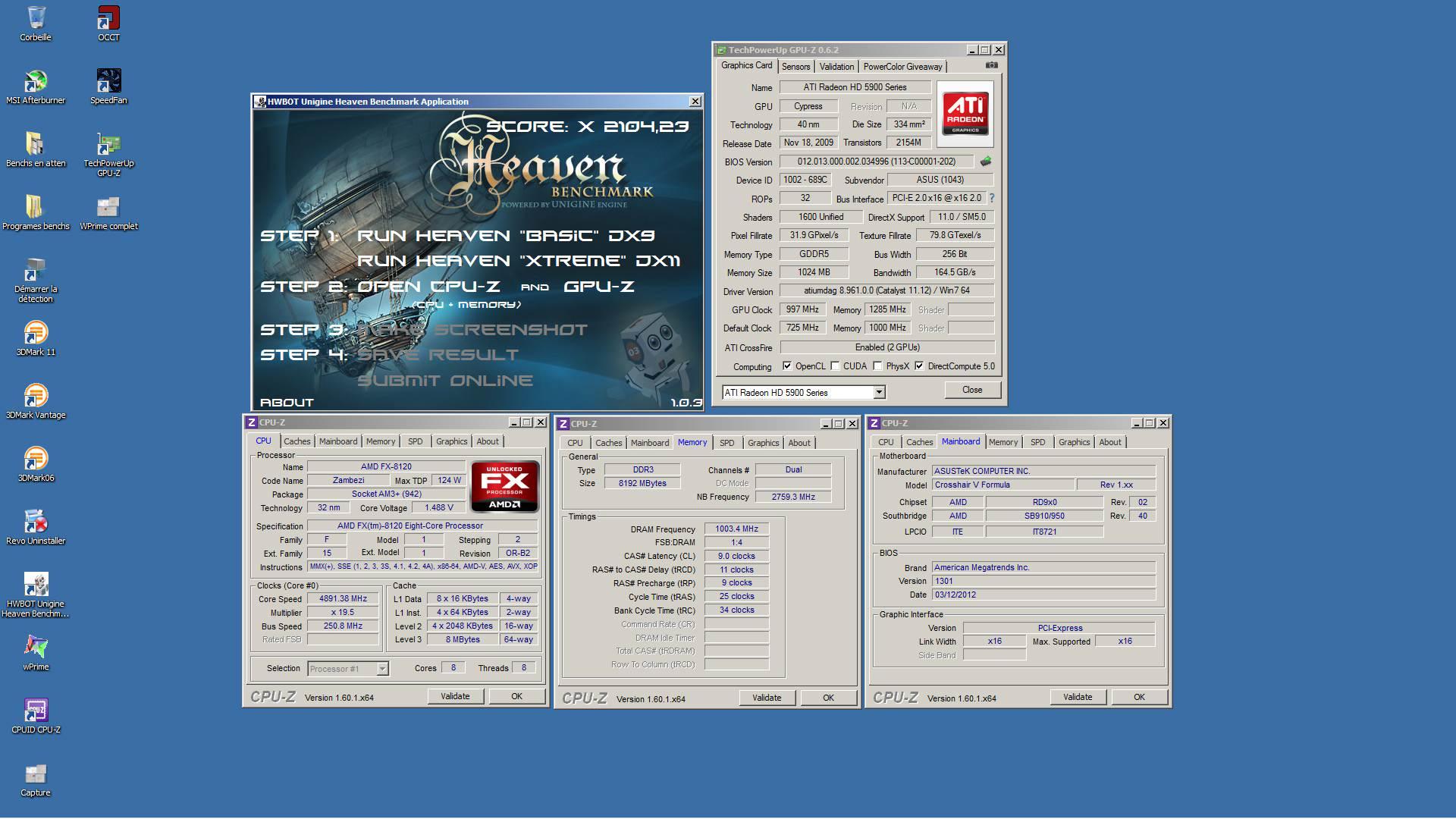Click OK in the Mainboard CPU-Z window
Screen dimensions: 1456x819
tap(1139, 697)
